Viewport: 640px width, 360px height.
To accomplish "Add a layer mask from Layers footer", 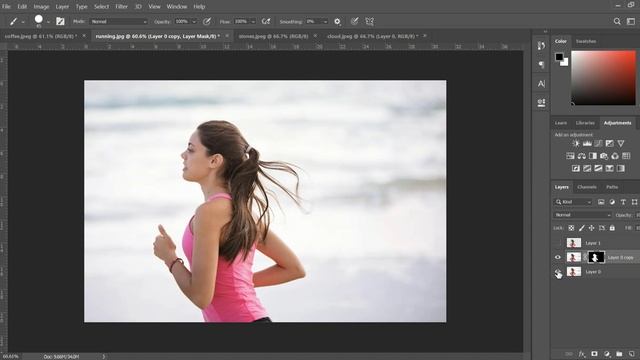I will [x=594, y=353].
